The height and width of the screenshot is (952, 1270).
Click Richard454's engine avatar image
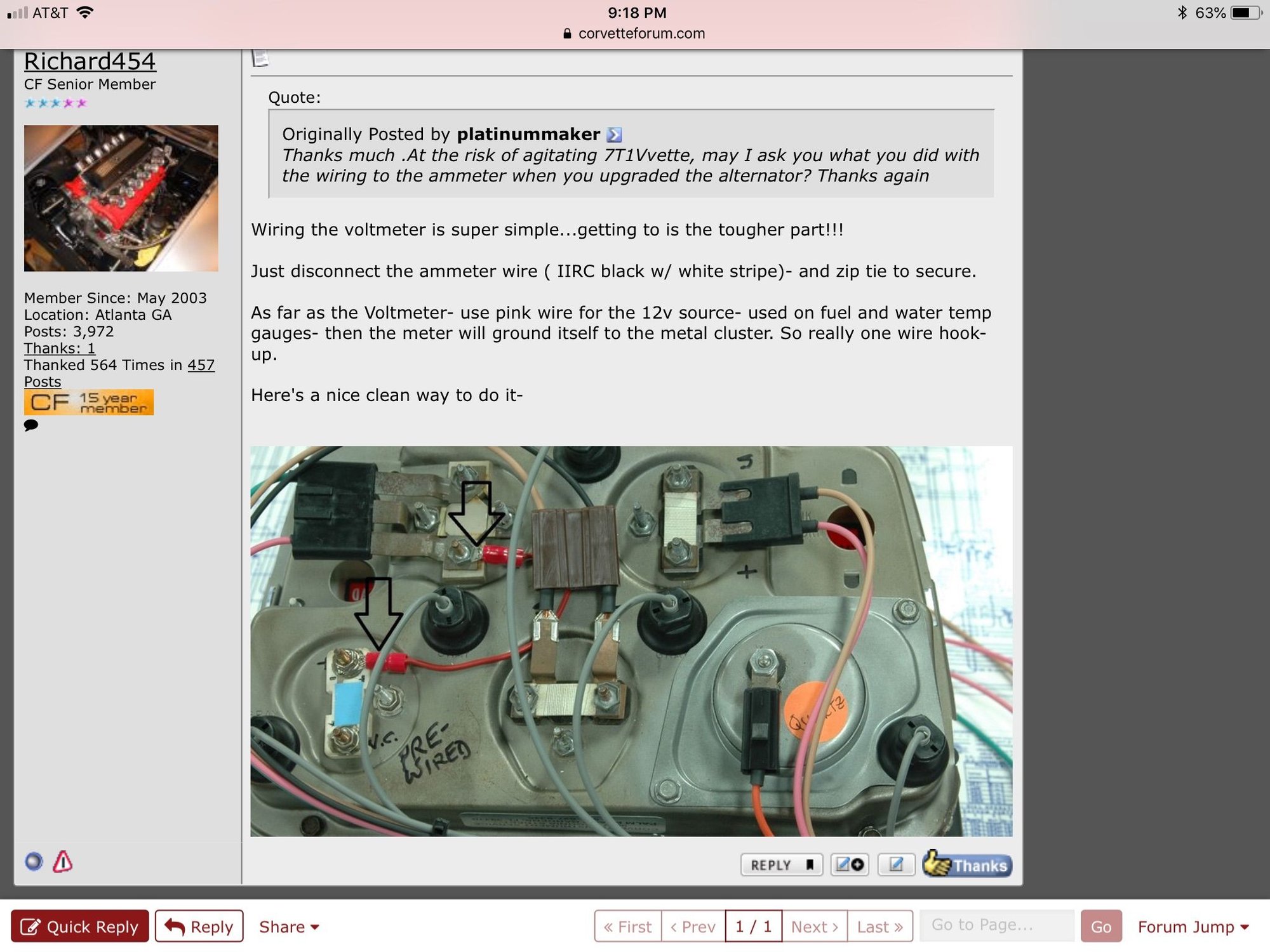click(121, 198)
